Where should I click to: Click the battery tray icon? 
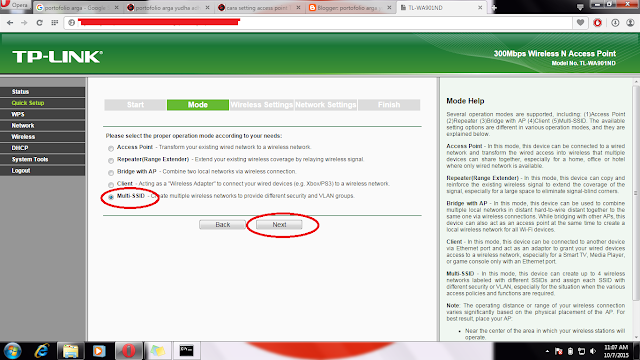point(570,351)
